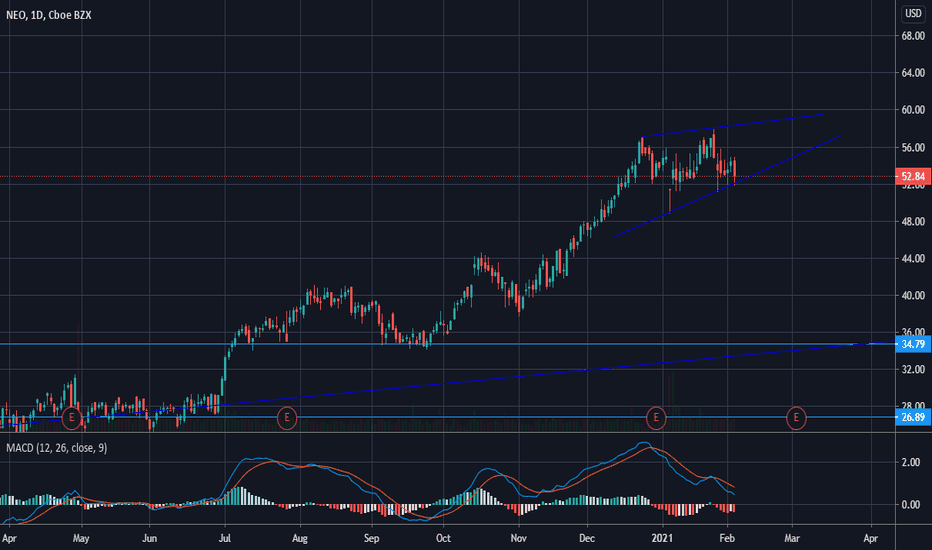
Task: Click the Sep label on time axis
Action: pos(371,538)
